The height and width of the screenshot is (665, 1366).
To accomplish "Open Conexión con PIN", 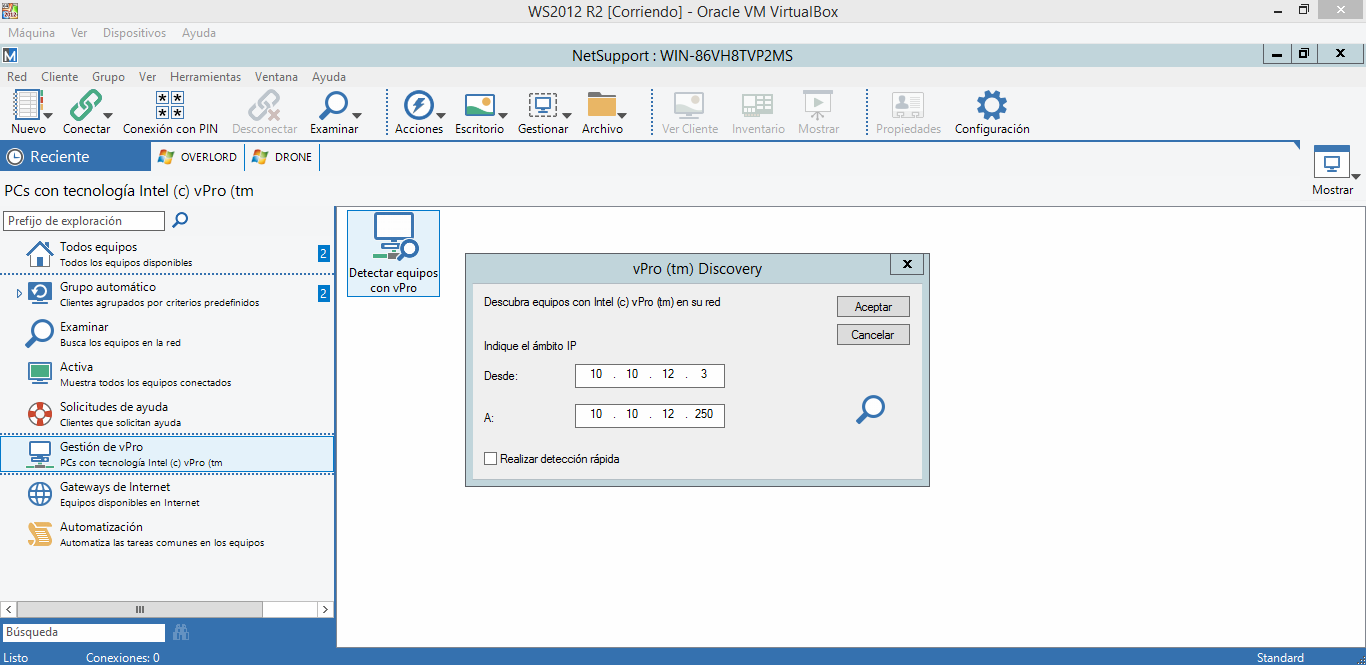I will [170, 113].
